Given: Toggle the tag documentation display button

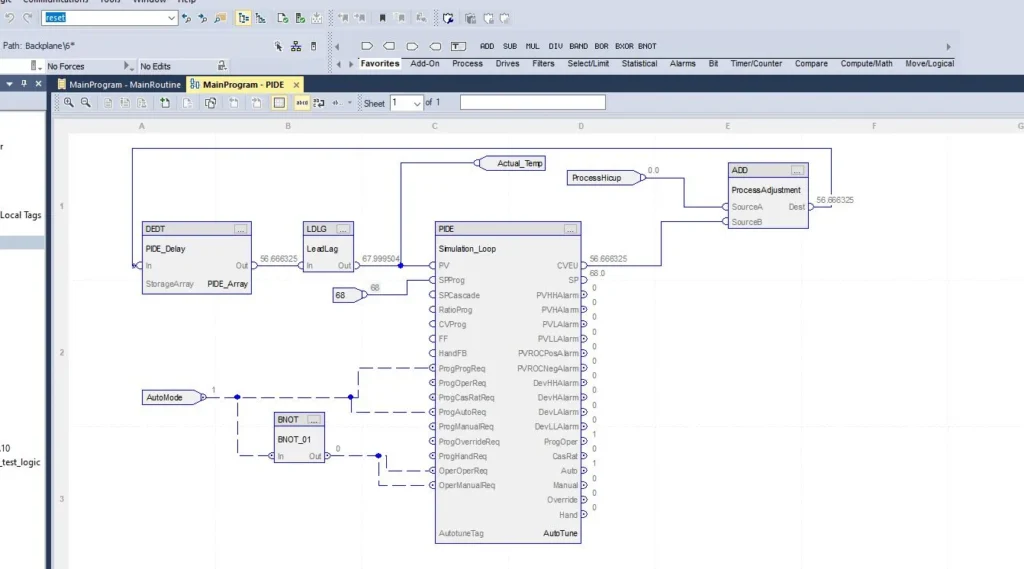Looking at the screenshot, I should pos(302,103).
